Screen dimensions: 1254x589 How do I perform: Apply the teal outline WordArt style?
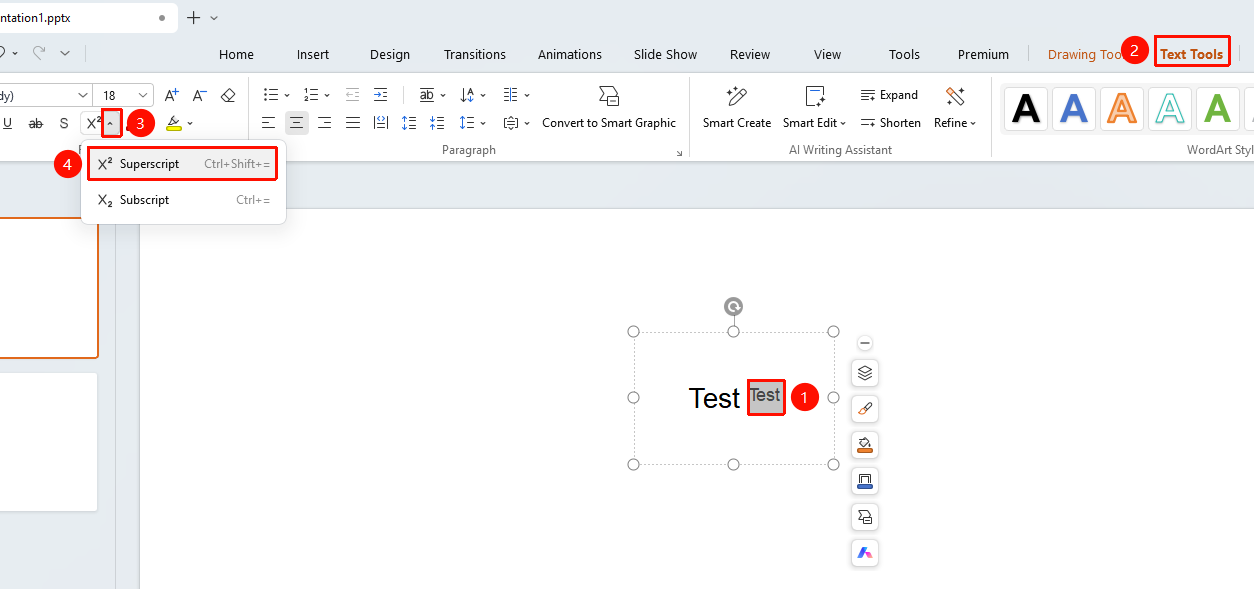[1170, 108]
